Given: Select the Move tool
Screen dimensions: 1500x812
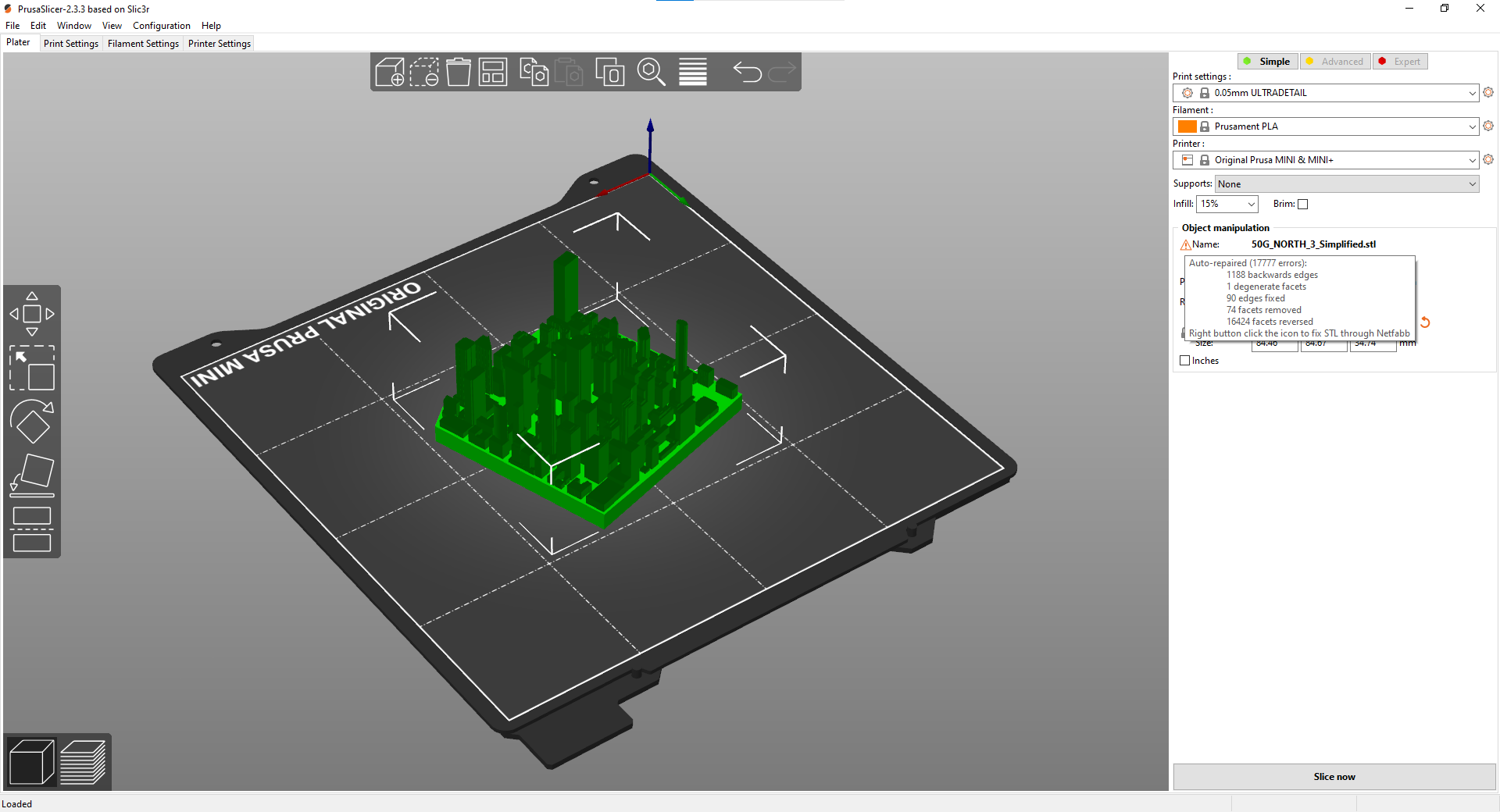Looking at the screenshot, I should pos(32,314).
